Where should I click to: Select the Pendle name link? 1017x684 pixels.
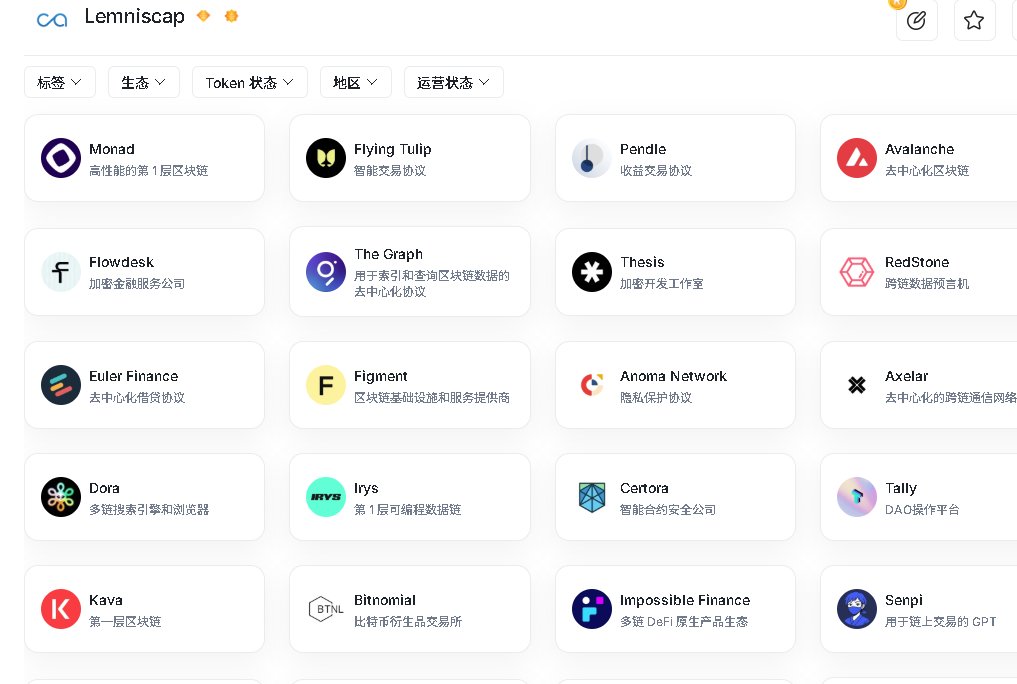(x=643, y=149)
